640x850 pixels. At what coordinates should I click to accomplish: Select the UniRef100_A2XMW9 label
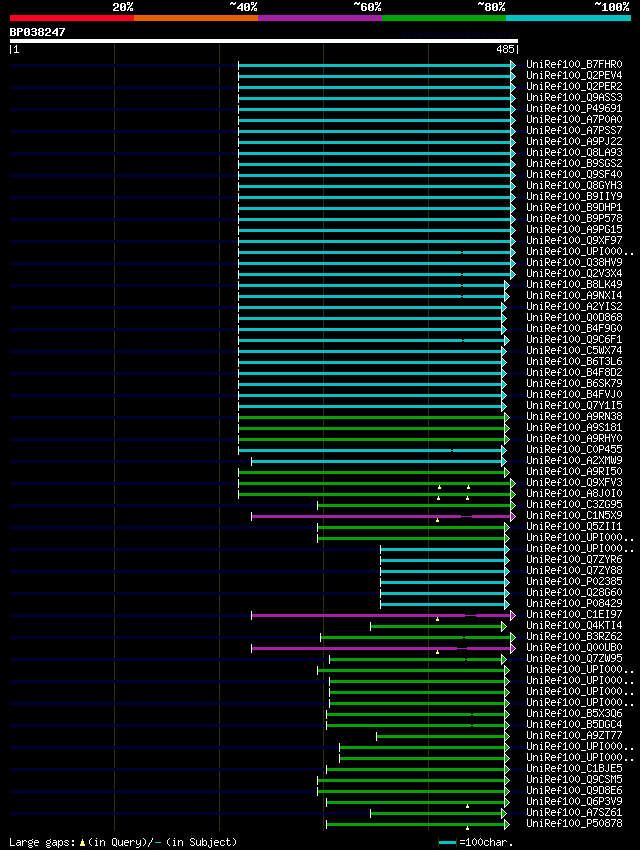coord(574,460)
